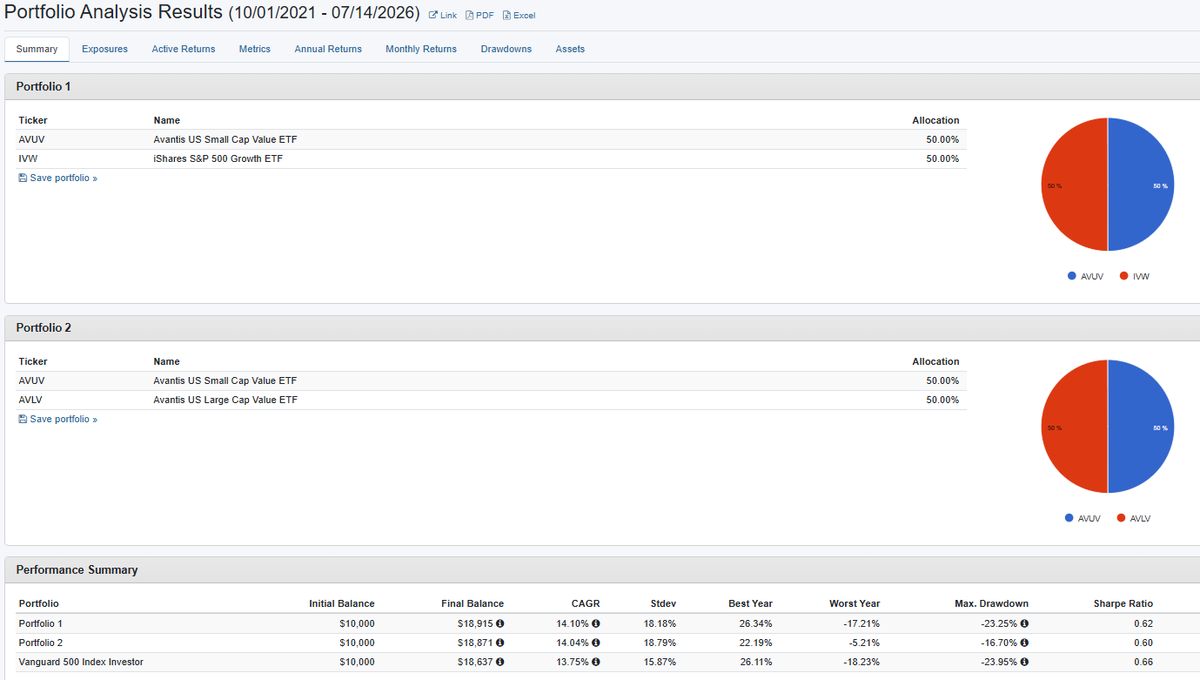Click info icon beside Portfolio 2 final balance
Viewport: 1200px width, 680px height.
click(500, 642)
